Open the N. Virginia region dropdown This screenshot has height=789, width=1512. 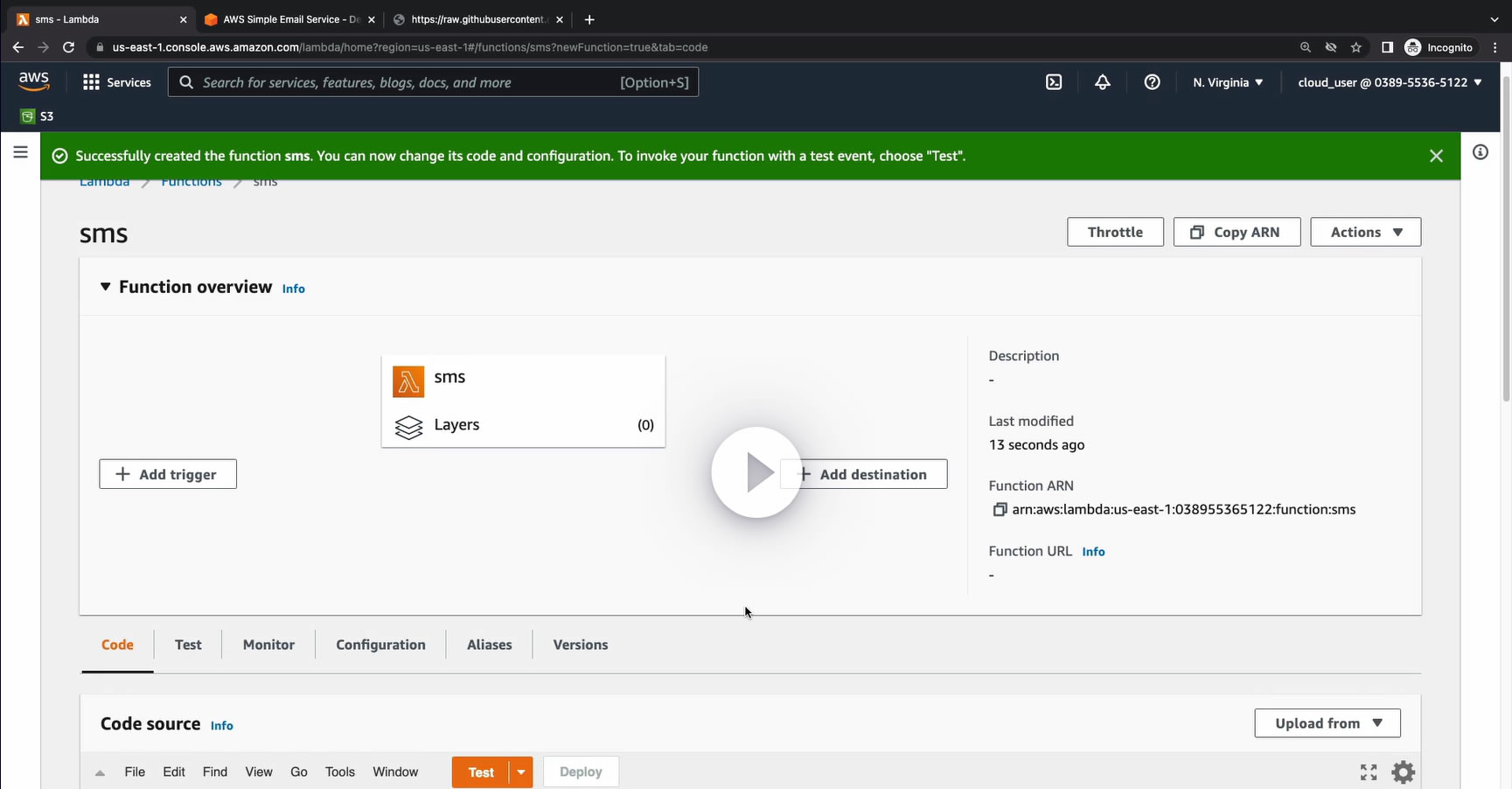point(1228,82)
